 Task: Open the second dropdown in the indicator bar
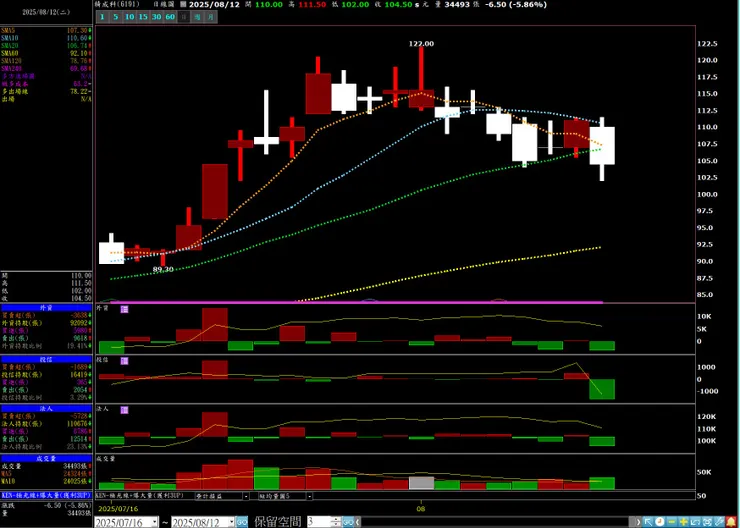click(222, 496)
